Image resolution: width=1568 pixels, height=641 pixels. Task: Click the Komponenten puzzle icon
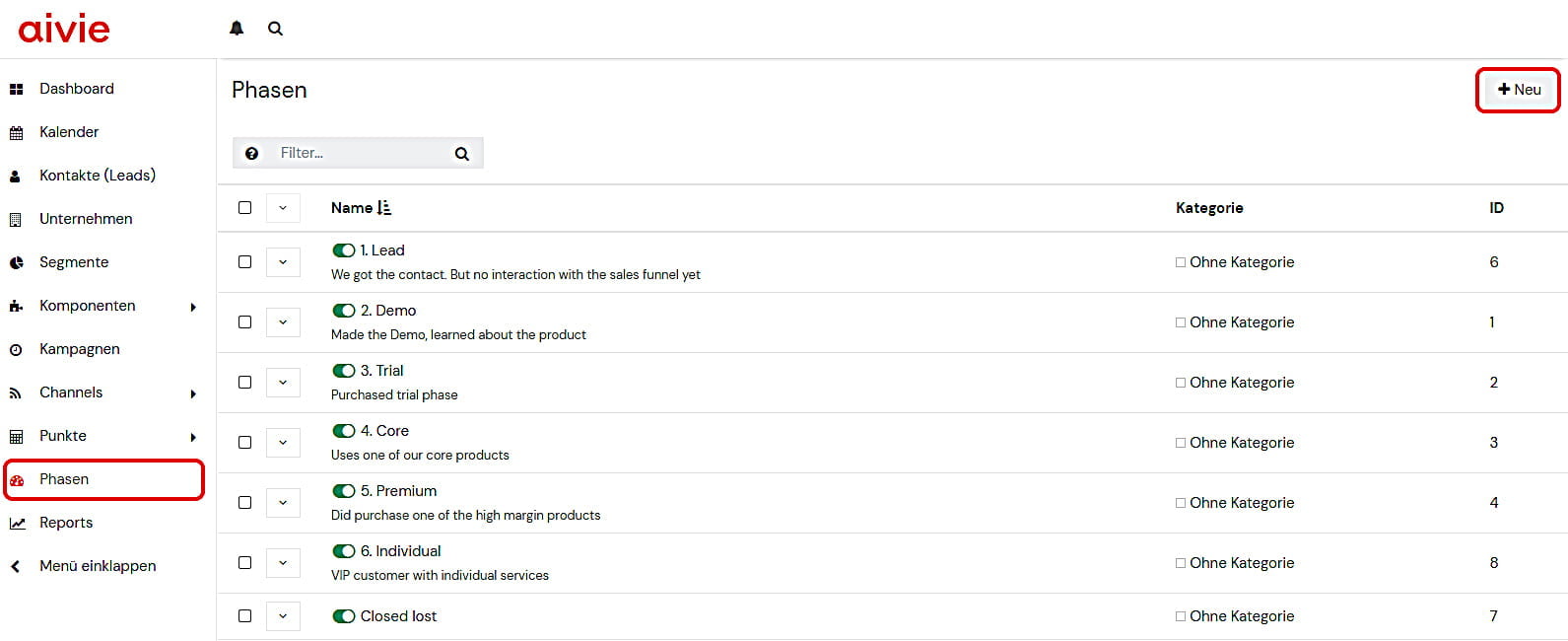point(16,306)
